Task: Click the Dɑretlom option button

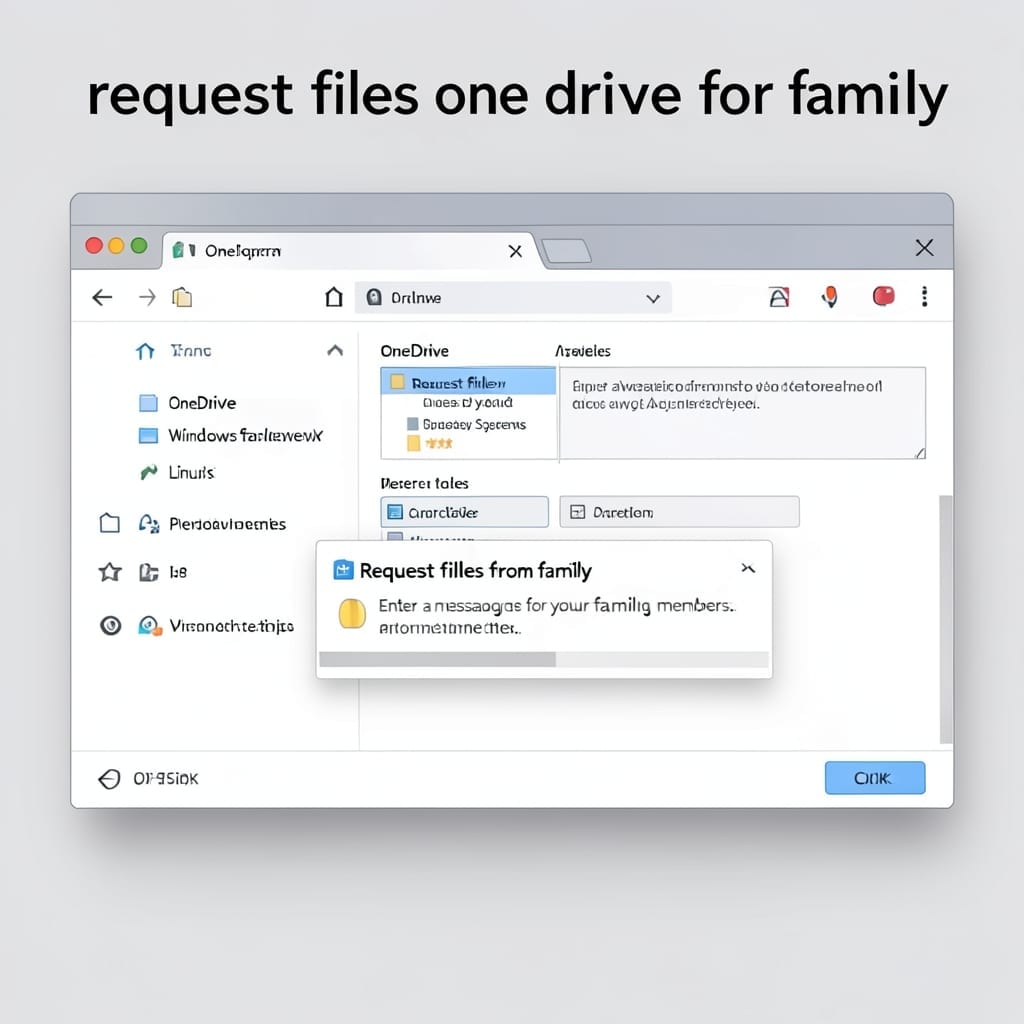Action: (x=679, y=512)
